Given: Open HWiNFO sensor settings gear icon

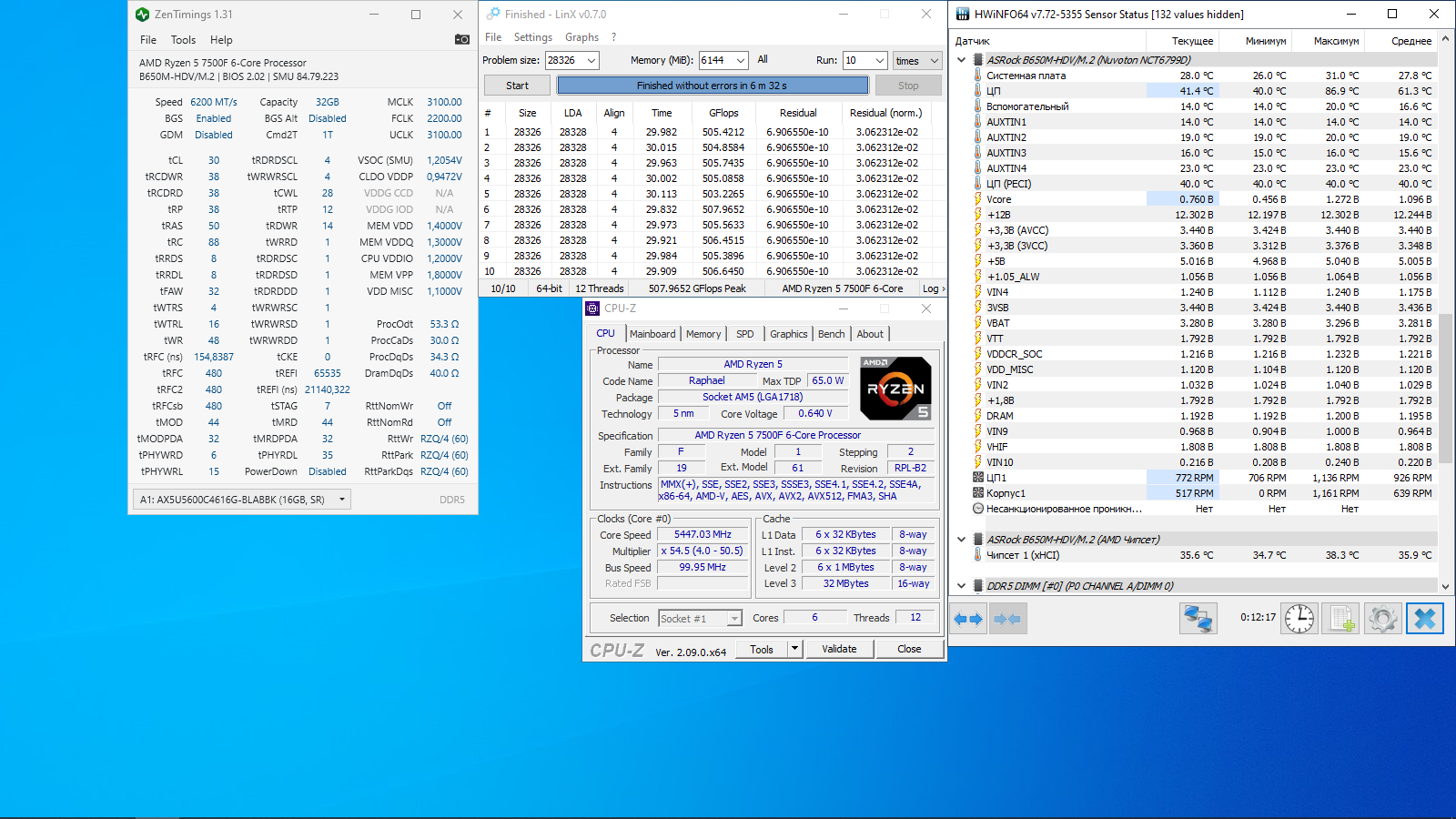Looking at the screenshot, I should click(1382, 619).
